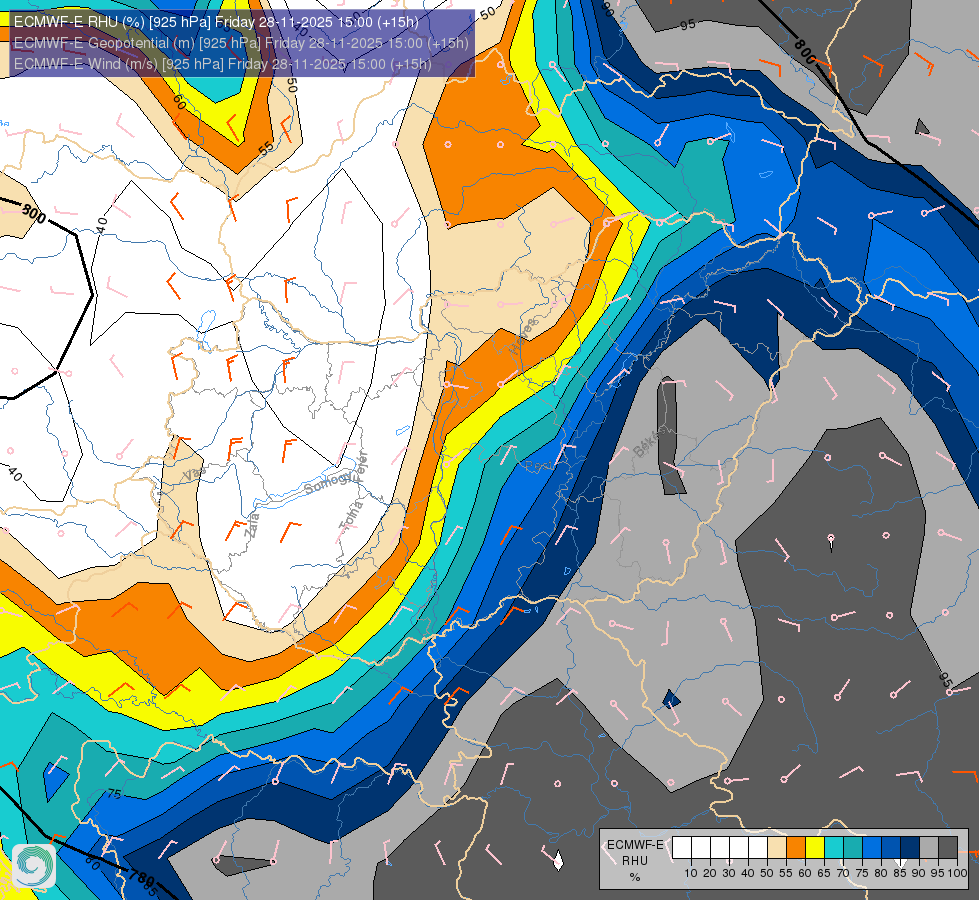Click the legend tick label 65
Viewport: 979px width, 900px height.
(x=824, y=873)
